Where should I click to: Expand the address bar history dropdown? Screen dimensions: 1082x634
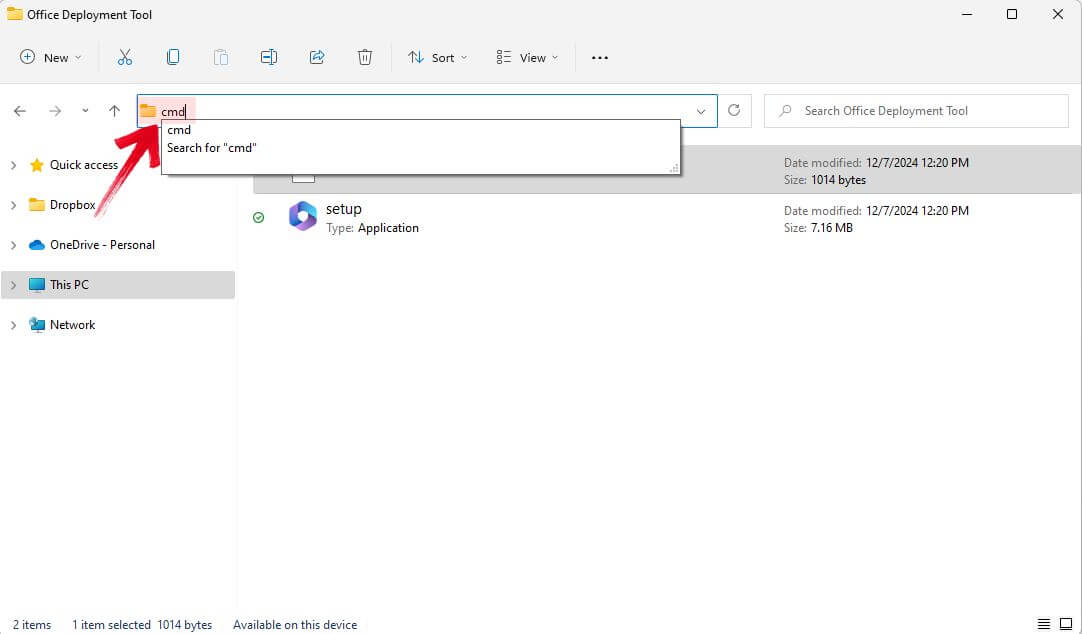click(x=701, y=111)
